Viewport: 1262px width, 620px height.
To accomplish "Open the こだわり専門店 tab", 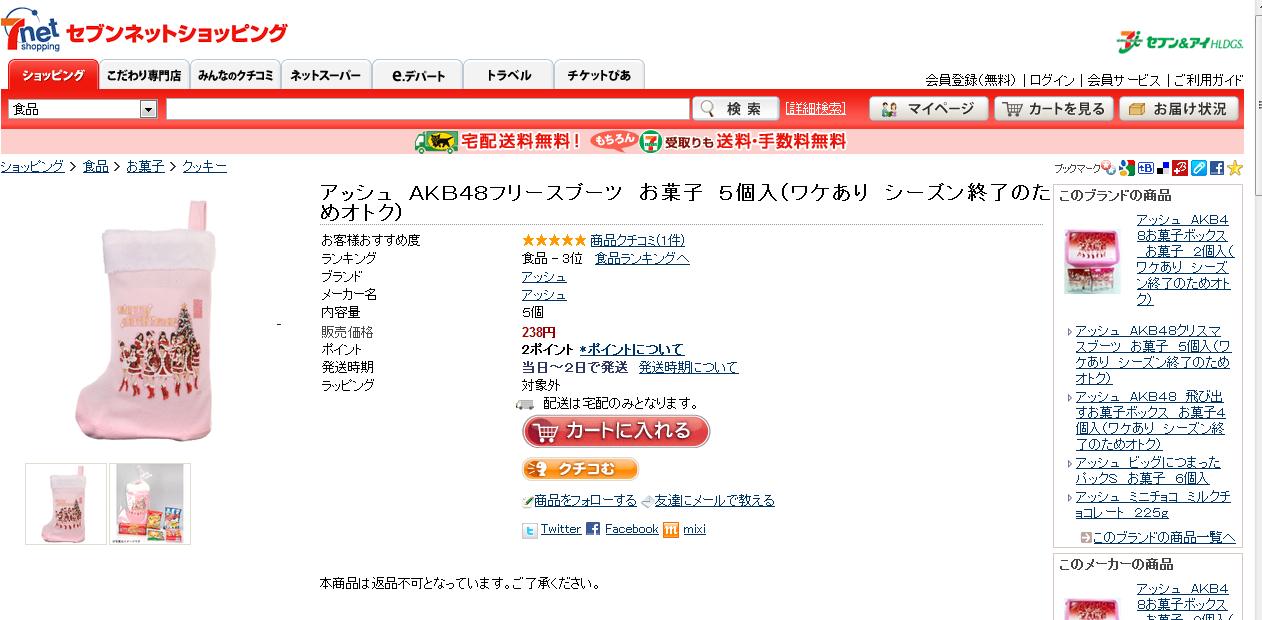I will pos(143,75).
